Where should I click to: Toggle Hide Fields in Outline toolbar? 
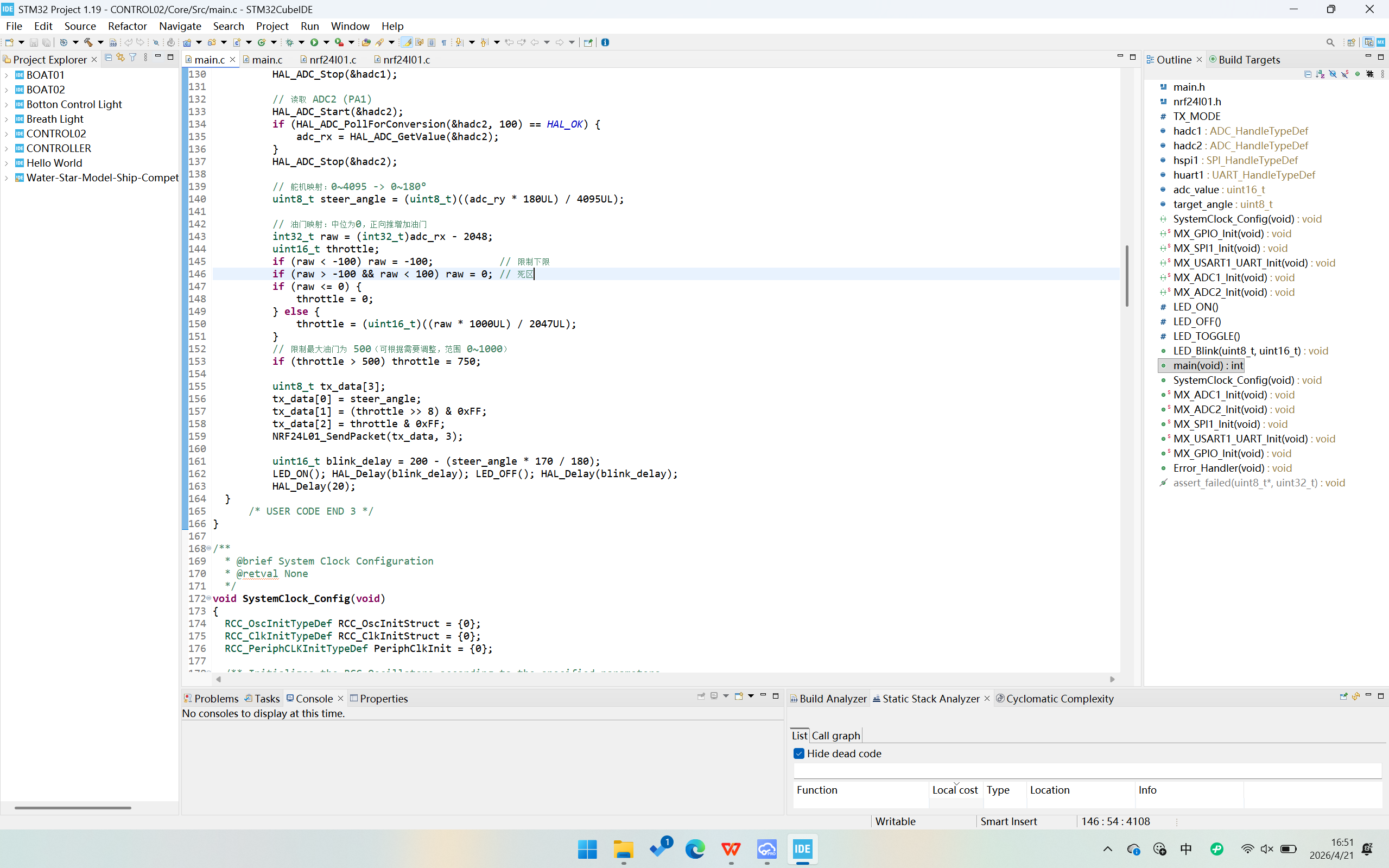pyautogui.click(x=1333, y=74)
